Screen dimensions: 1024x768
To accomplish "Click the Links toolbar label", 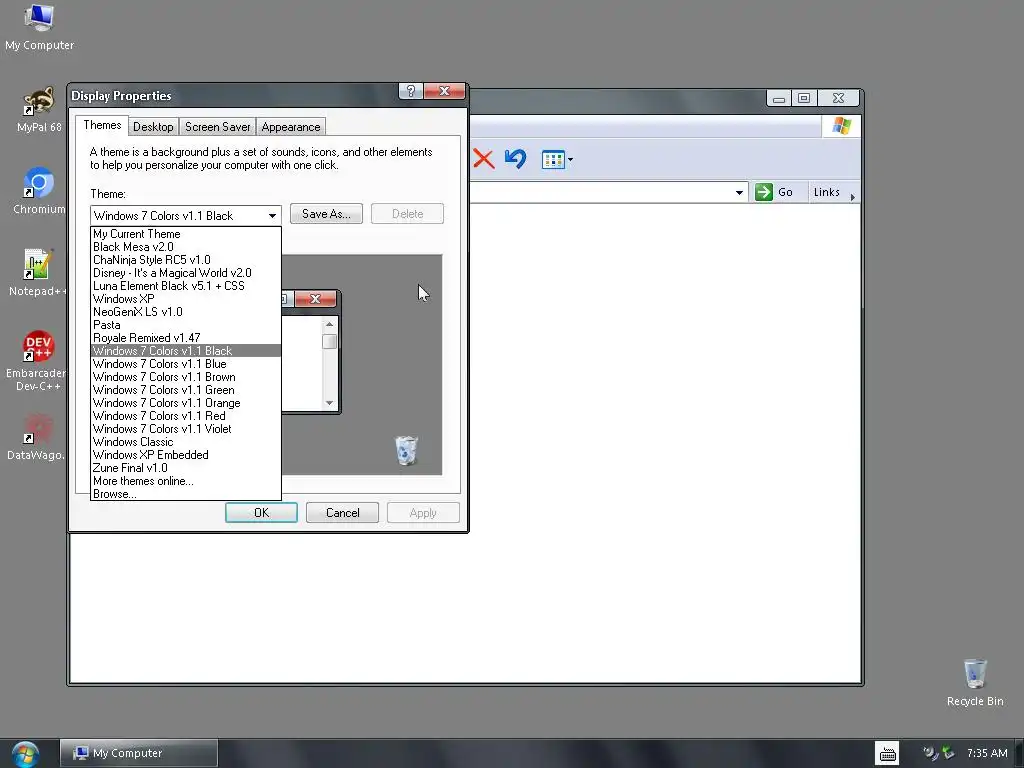I will point(826,192).
